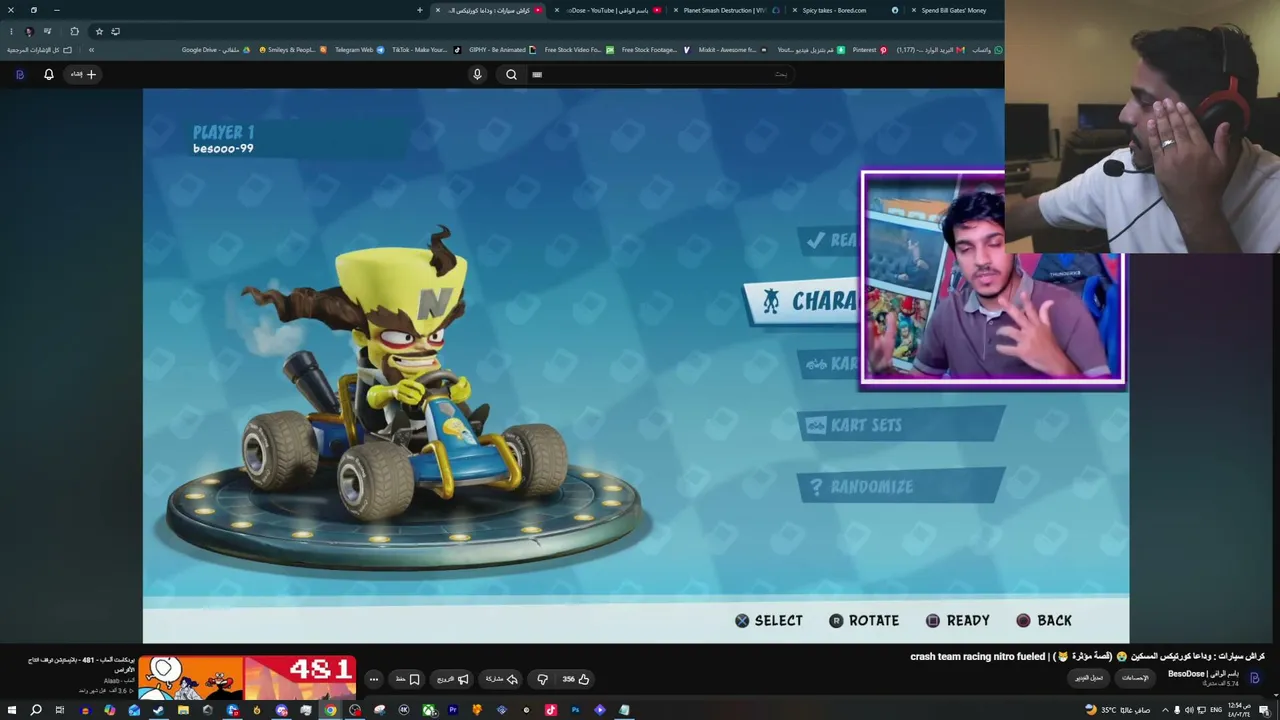Save the video using the bookmark button
The height and width of the screenshot is (720, 1280).
point(408,679)
